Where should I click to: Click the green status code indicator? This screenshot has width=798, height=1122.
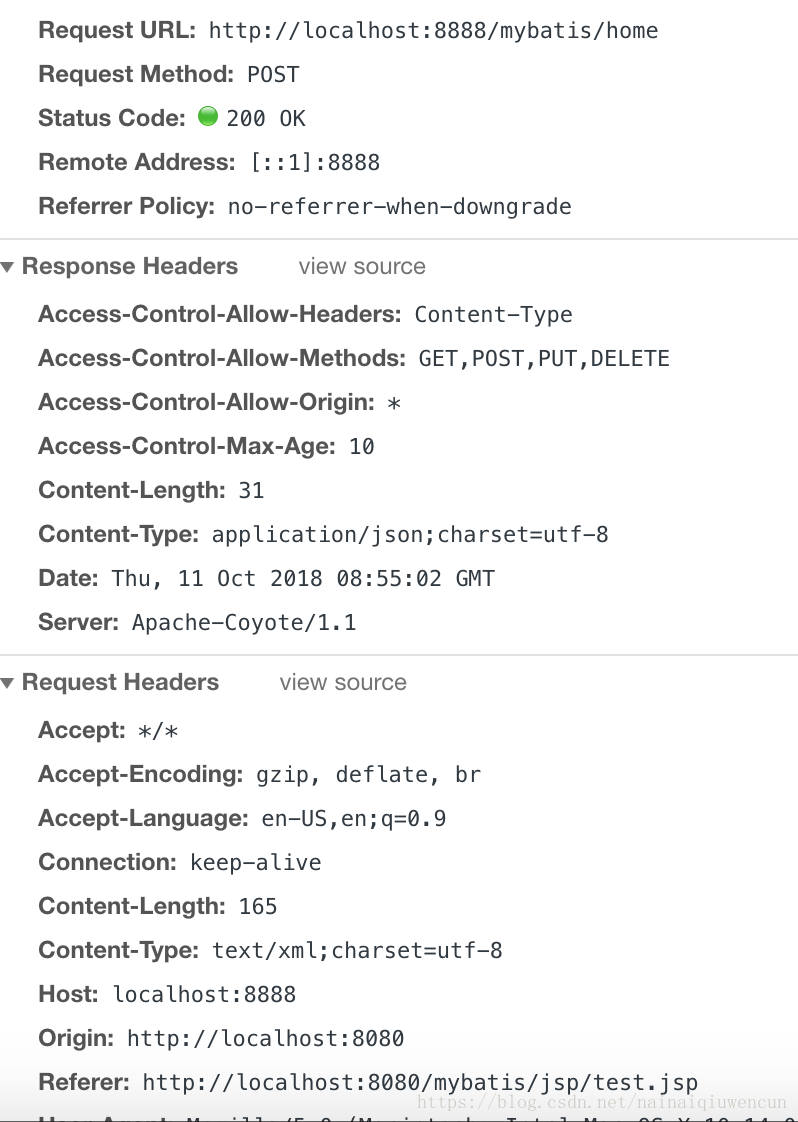pyautogui.click(x=208, y=116)
